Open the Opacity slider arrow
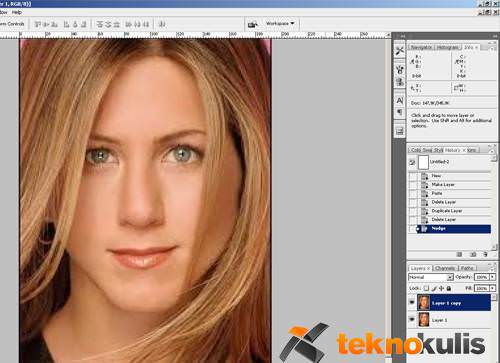Screen dimensions: 500x363 (492, 277)
